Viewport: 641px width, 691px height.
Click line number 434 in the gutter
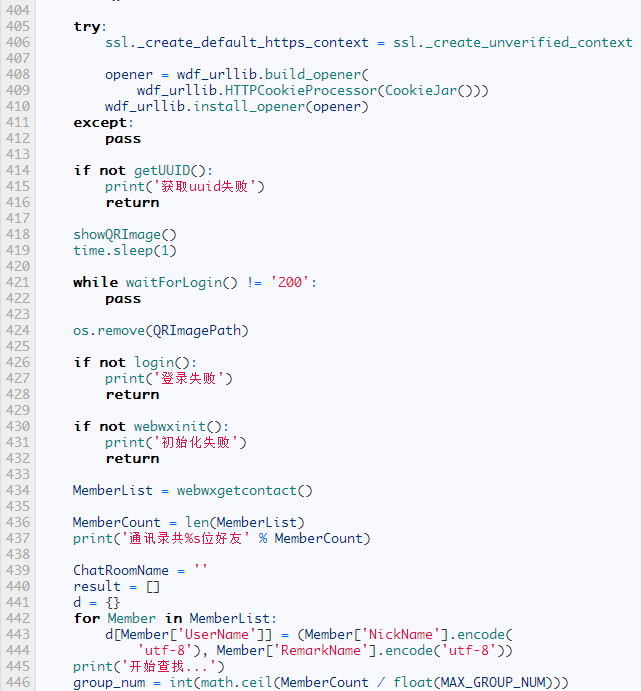[18, 490]
